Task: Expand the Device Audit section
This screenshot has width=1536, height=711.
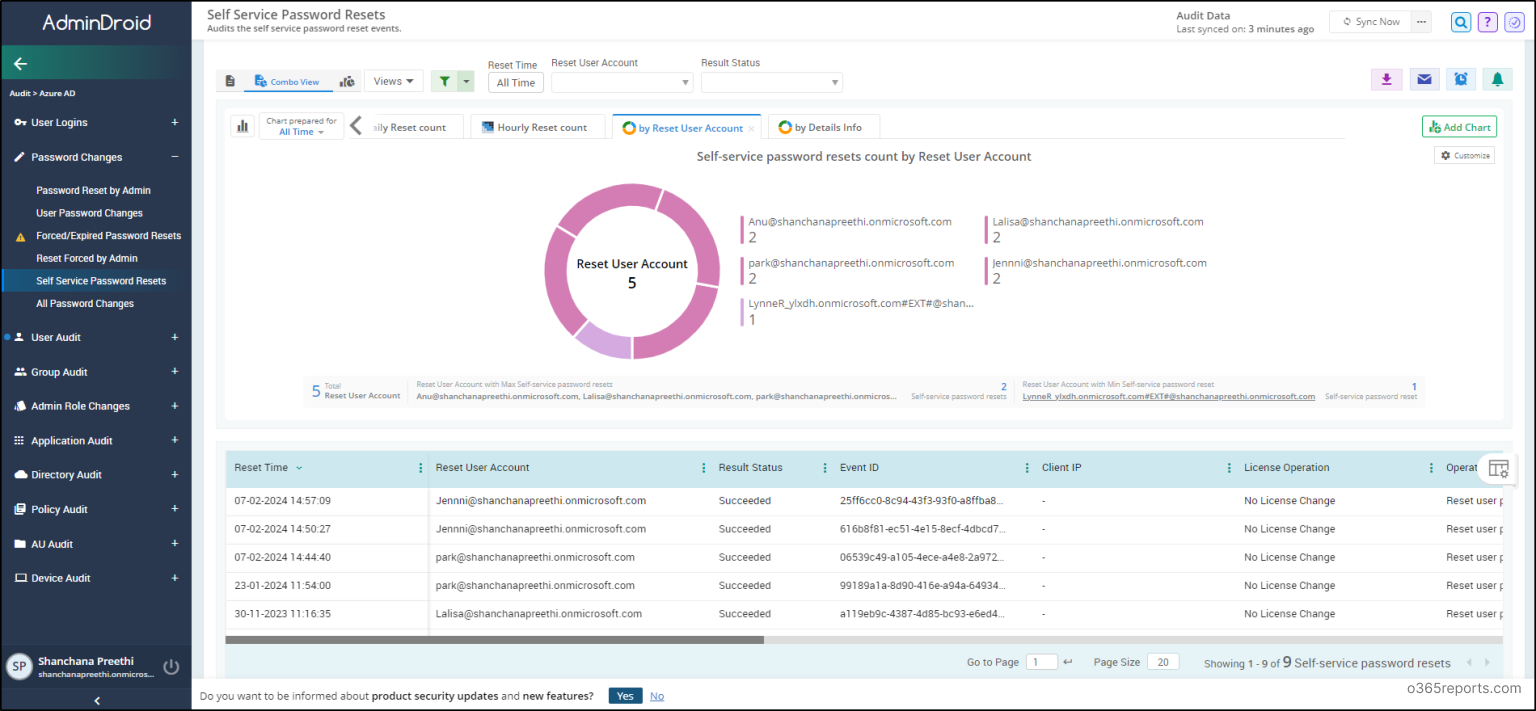Action: pos(174,578)
